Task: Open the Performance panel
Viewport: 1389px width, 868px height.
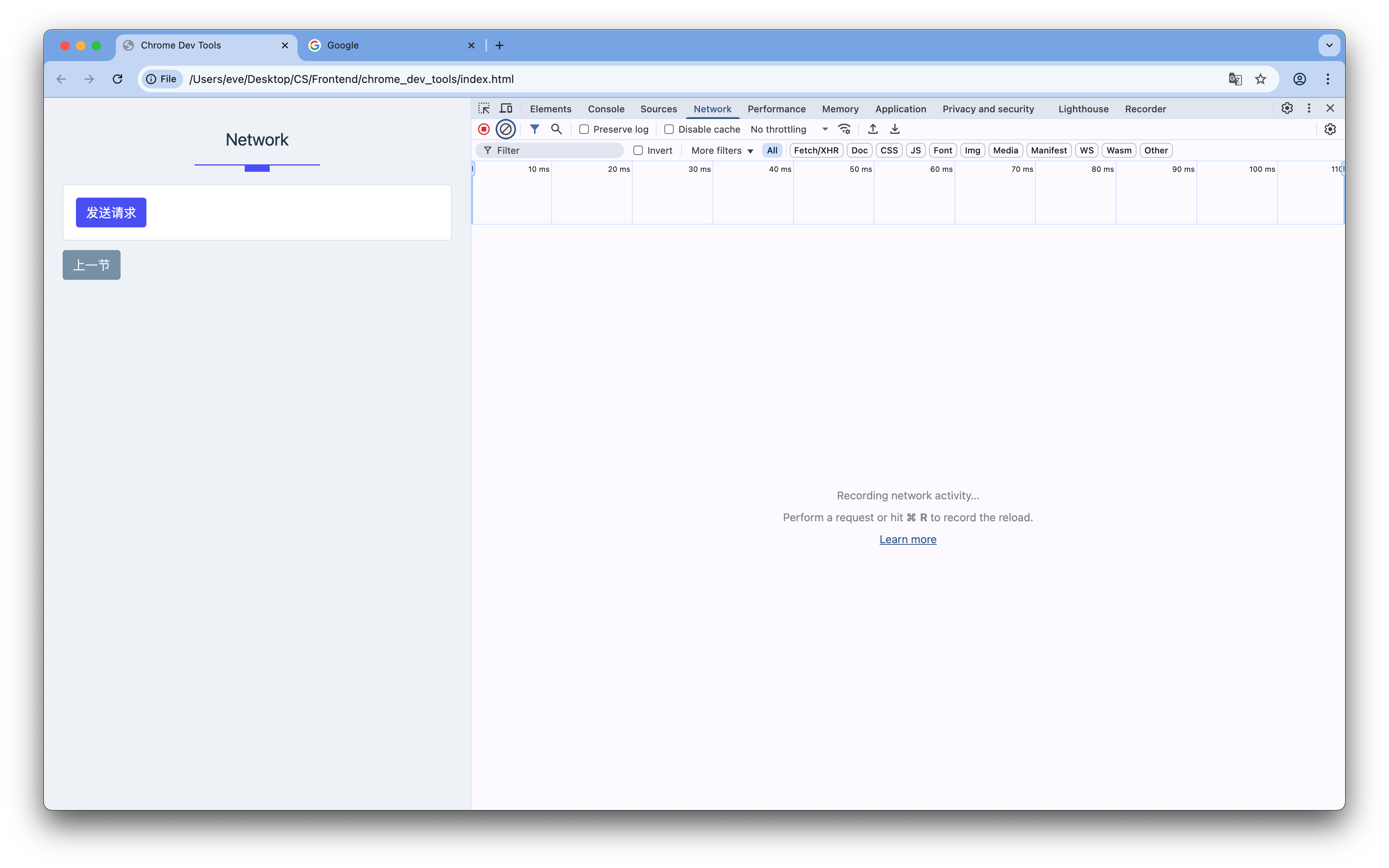Action: 776,109
